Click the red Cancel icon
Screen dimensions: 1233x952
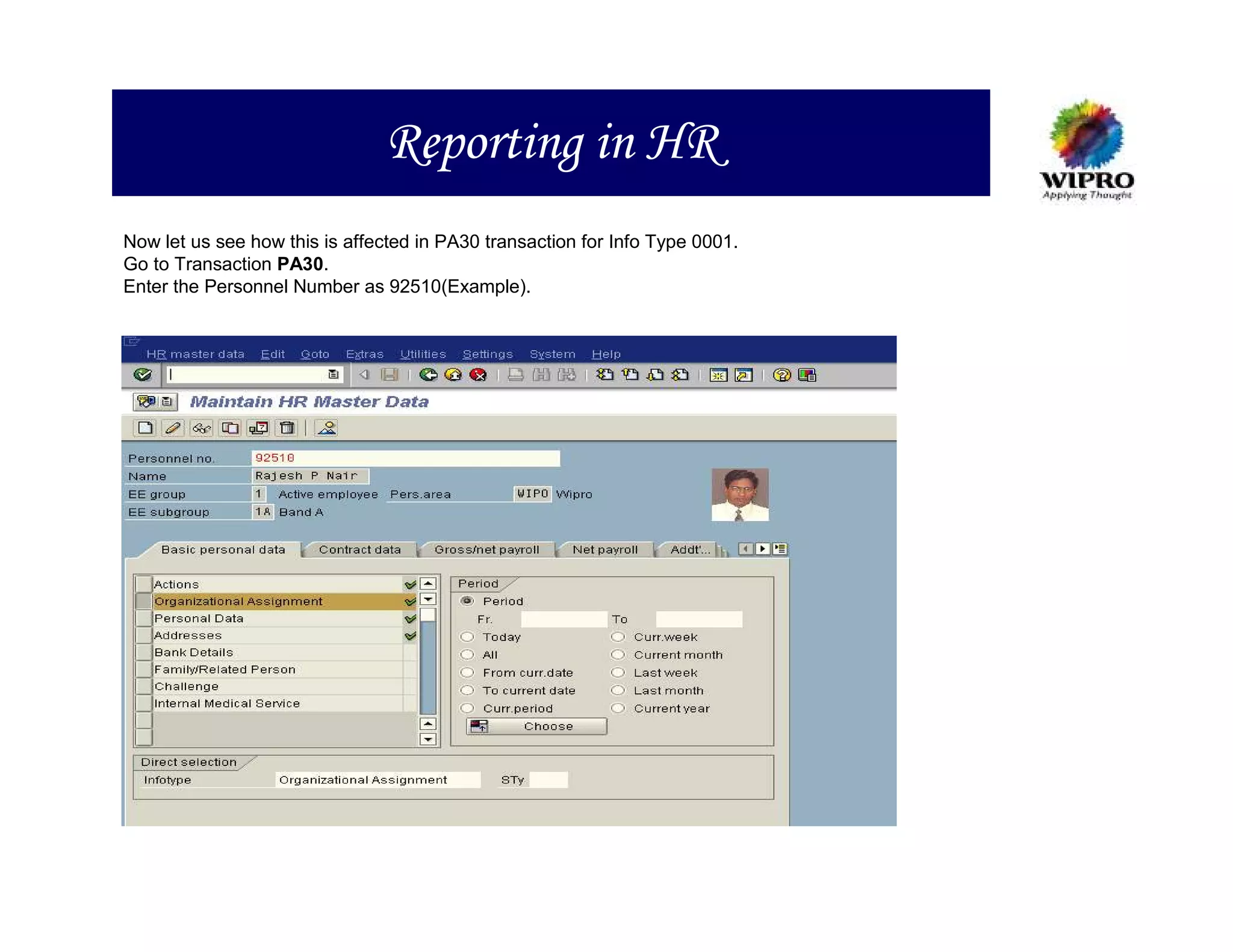tap(478, 375)
